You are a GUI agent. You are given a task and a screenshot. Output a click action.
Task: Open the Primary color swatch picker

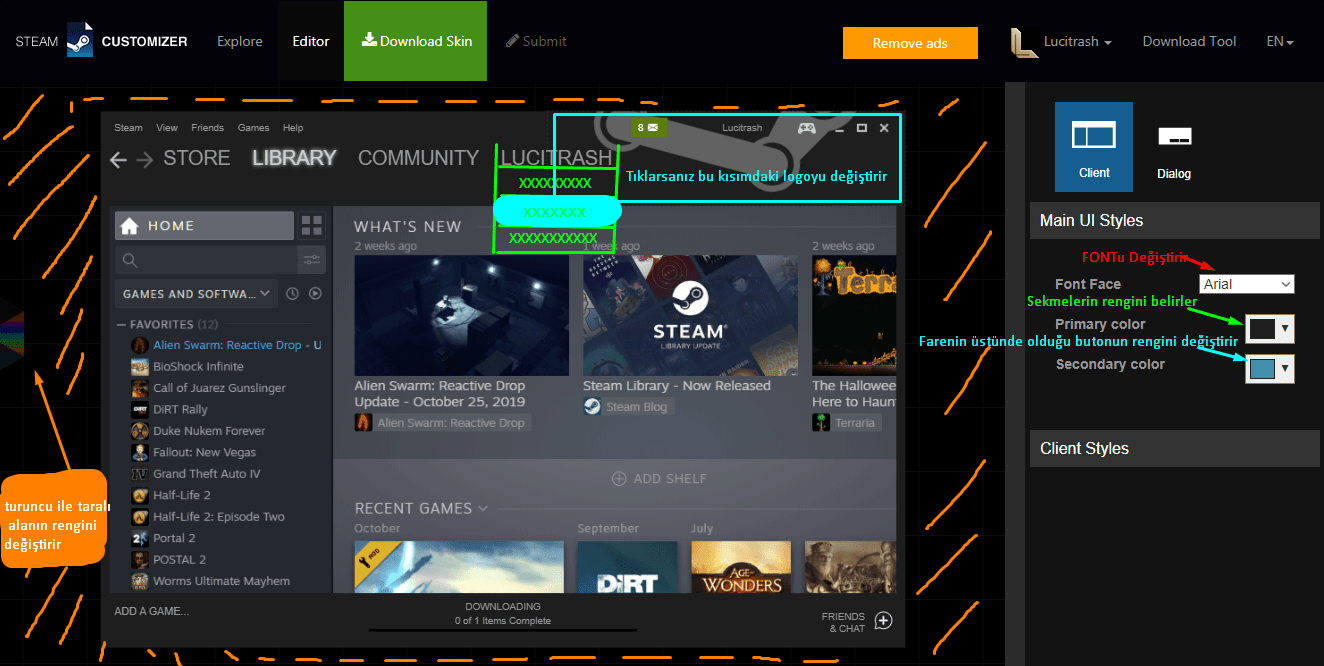pyautogui.click(x=1270, y=328)
